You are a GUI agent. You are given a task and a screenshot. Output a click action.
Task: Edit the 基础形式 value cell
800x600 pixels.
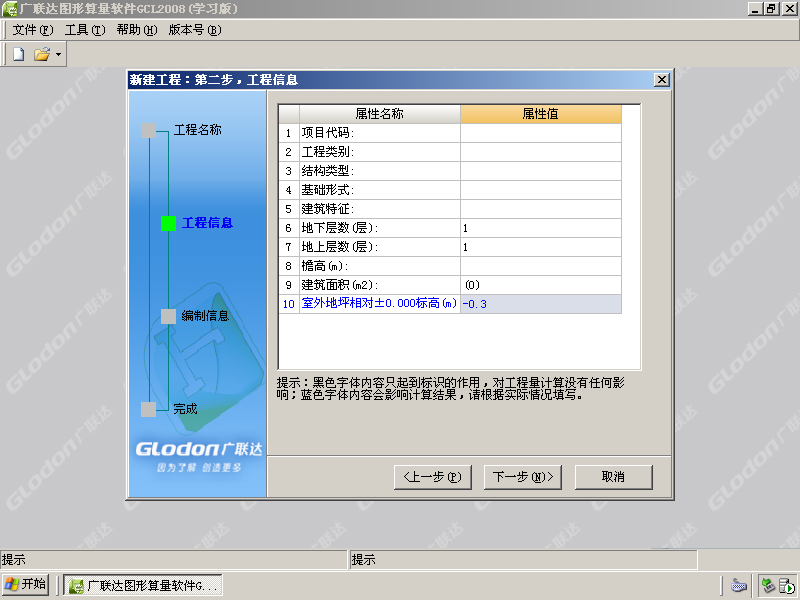point(541,190)
